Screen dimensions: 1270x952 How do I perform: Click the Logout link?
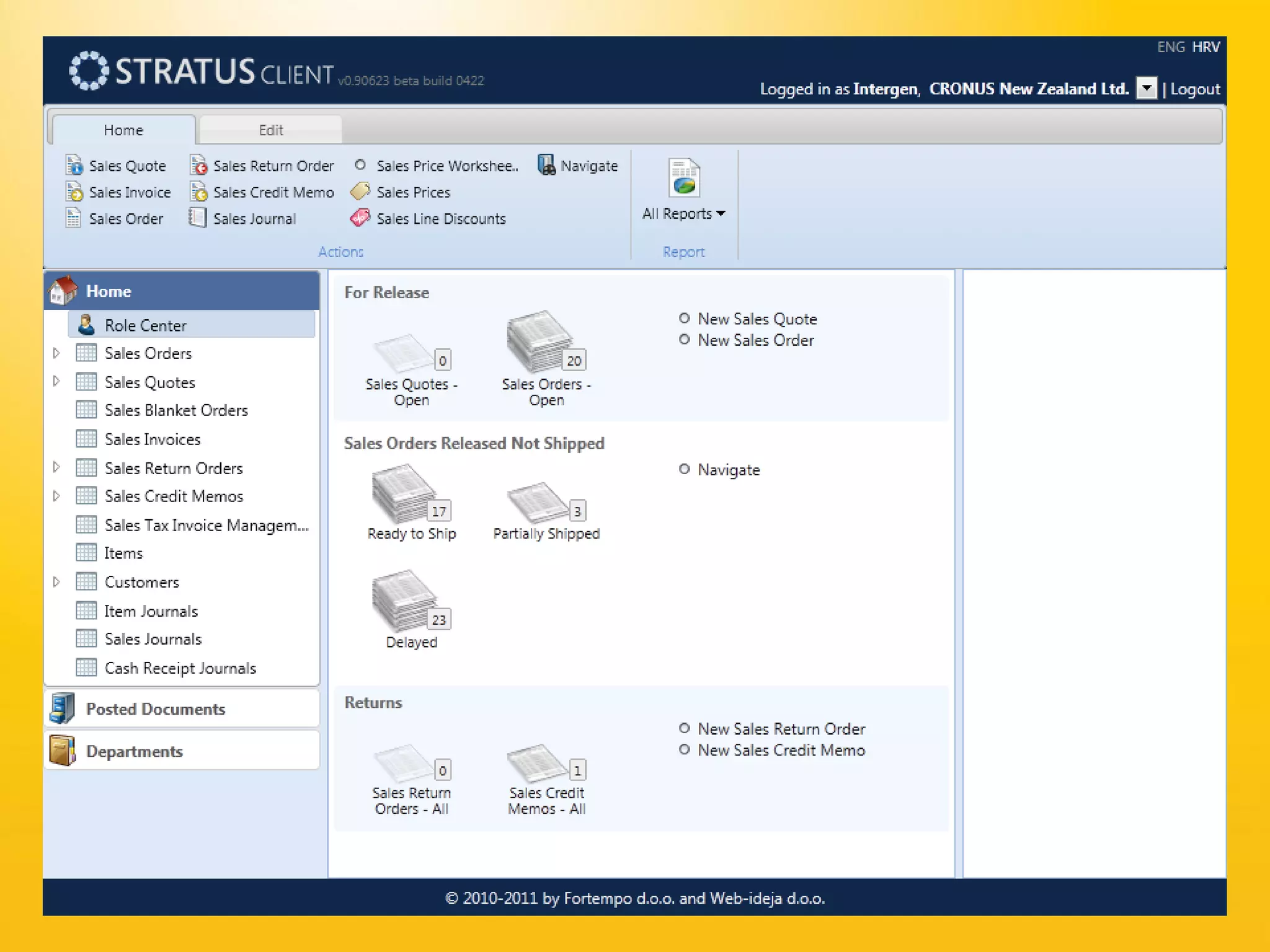1195,89
